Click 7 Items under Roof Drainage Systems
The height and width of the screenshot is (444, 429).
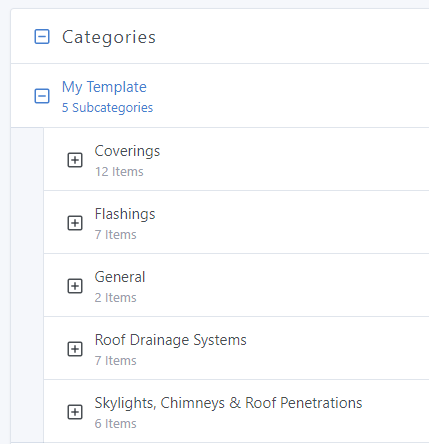point(115,361)
